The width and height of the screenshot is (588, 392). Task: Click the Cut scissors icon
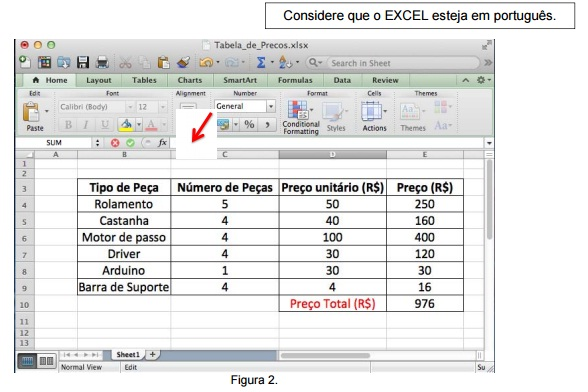click(x=125, y=62)
